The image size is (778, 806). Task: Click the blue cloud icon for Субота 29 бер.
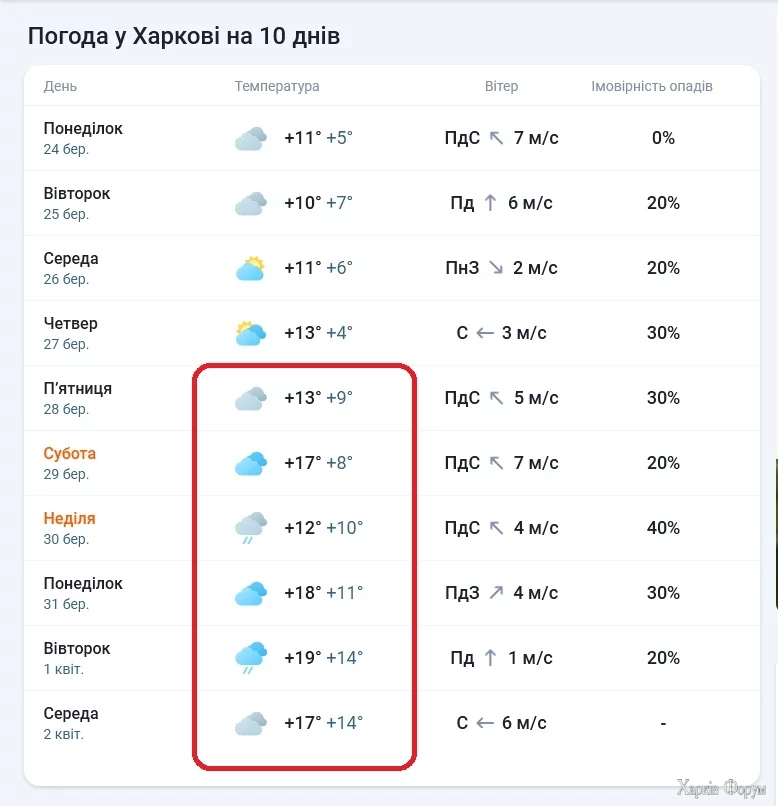250,463
